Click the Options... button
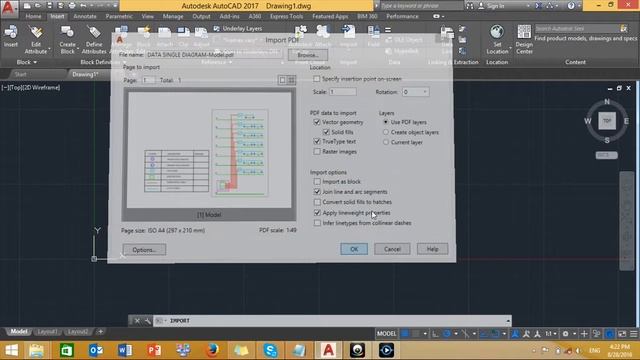 (144, 249)
